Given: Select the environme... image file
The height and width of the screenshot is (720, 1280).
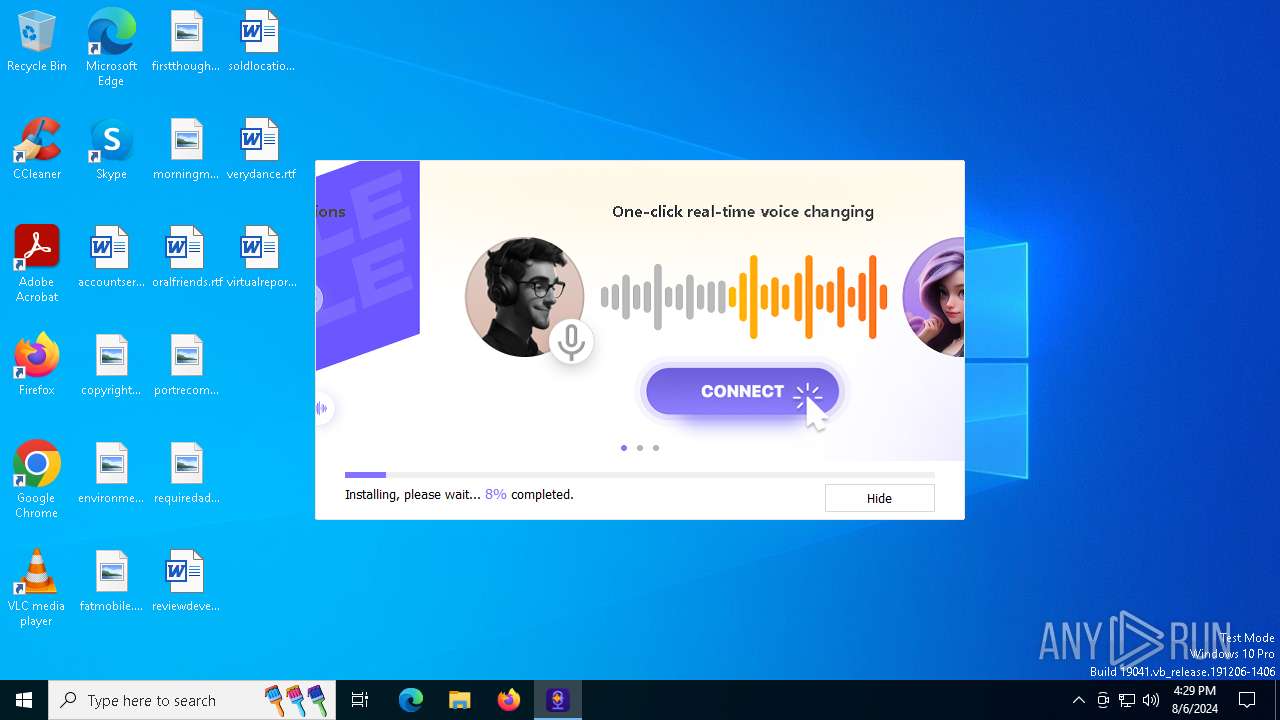Looking at the screenshot, I should click(111, 474).
